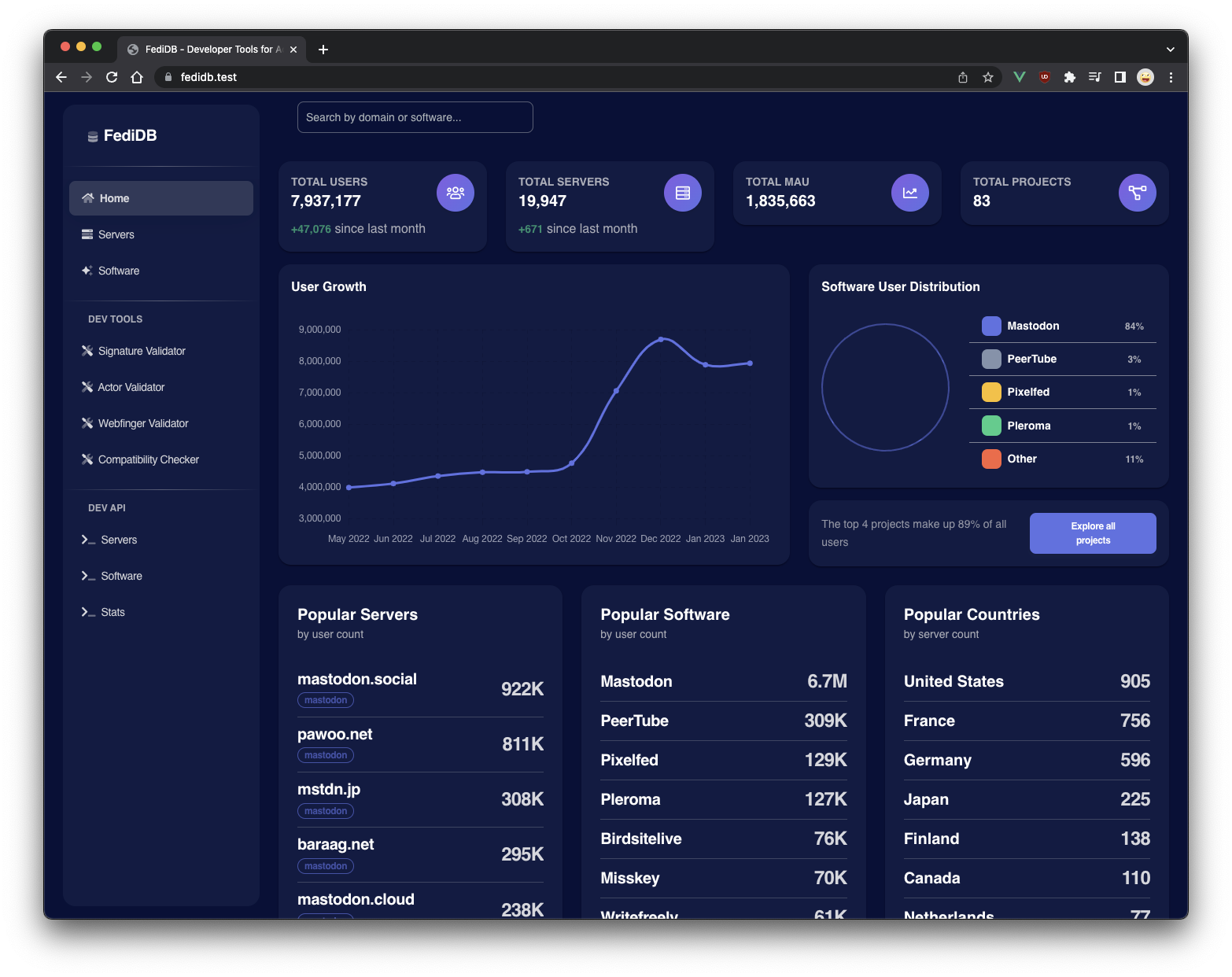The height and width of the screenshot is (977, 1232).
Task: Click the search by domain input field
Action: pos(415,117)
